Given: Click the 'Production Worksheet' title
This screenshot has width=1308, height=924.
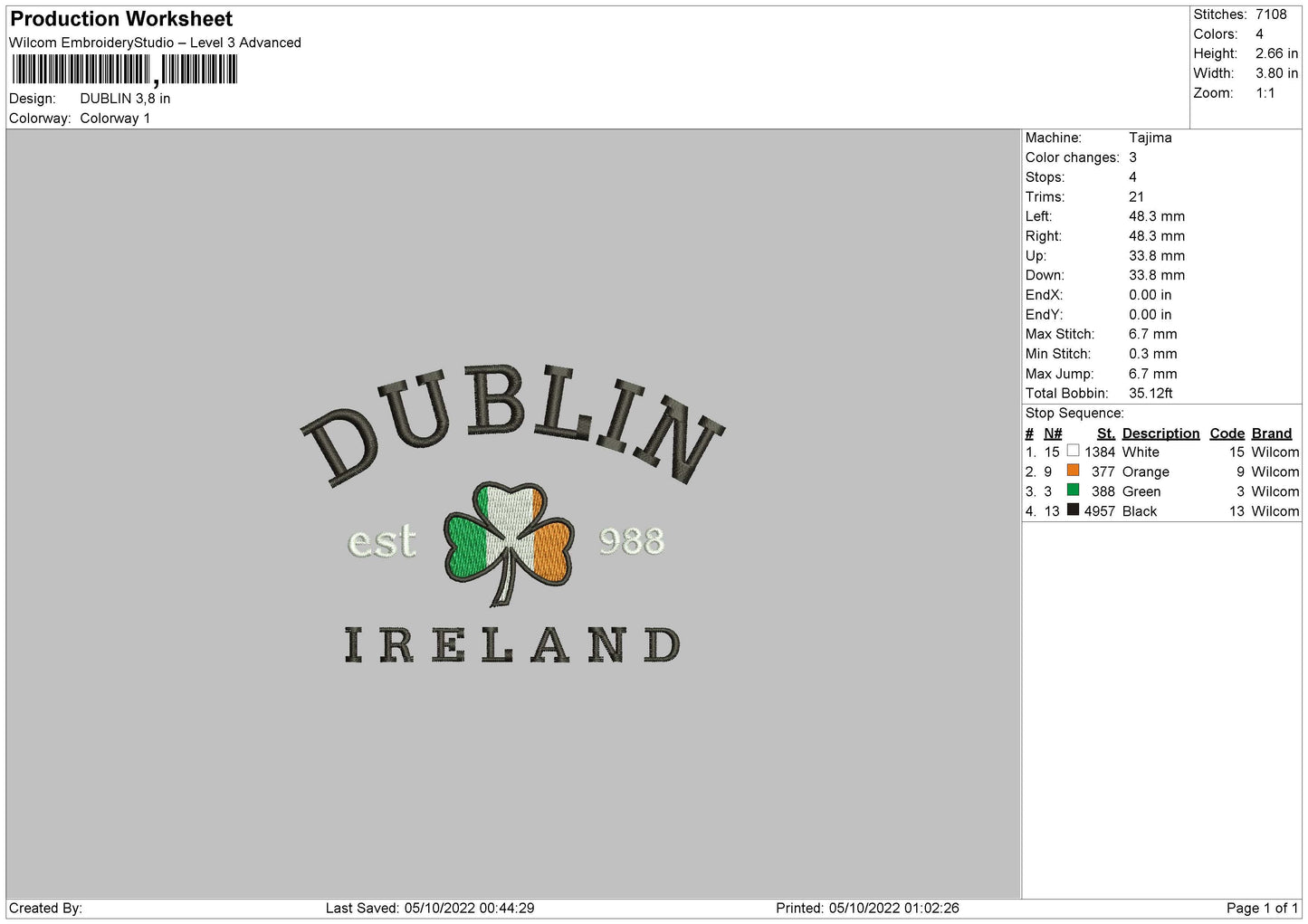Looking at the screenshot, I should click(x=121, y=19).
